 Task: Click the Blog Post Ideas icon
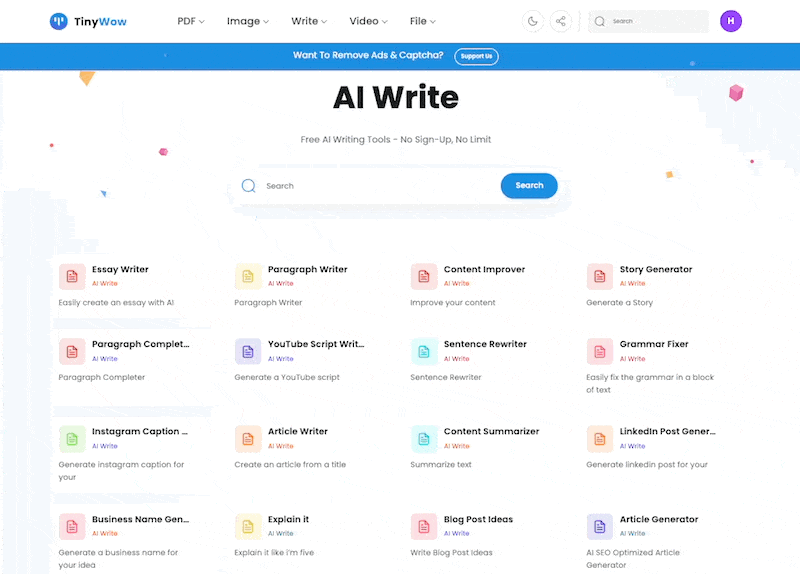pyautogui.click(x=424, y=527)
